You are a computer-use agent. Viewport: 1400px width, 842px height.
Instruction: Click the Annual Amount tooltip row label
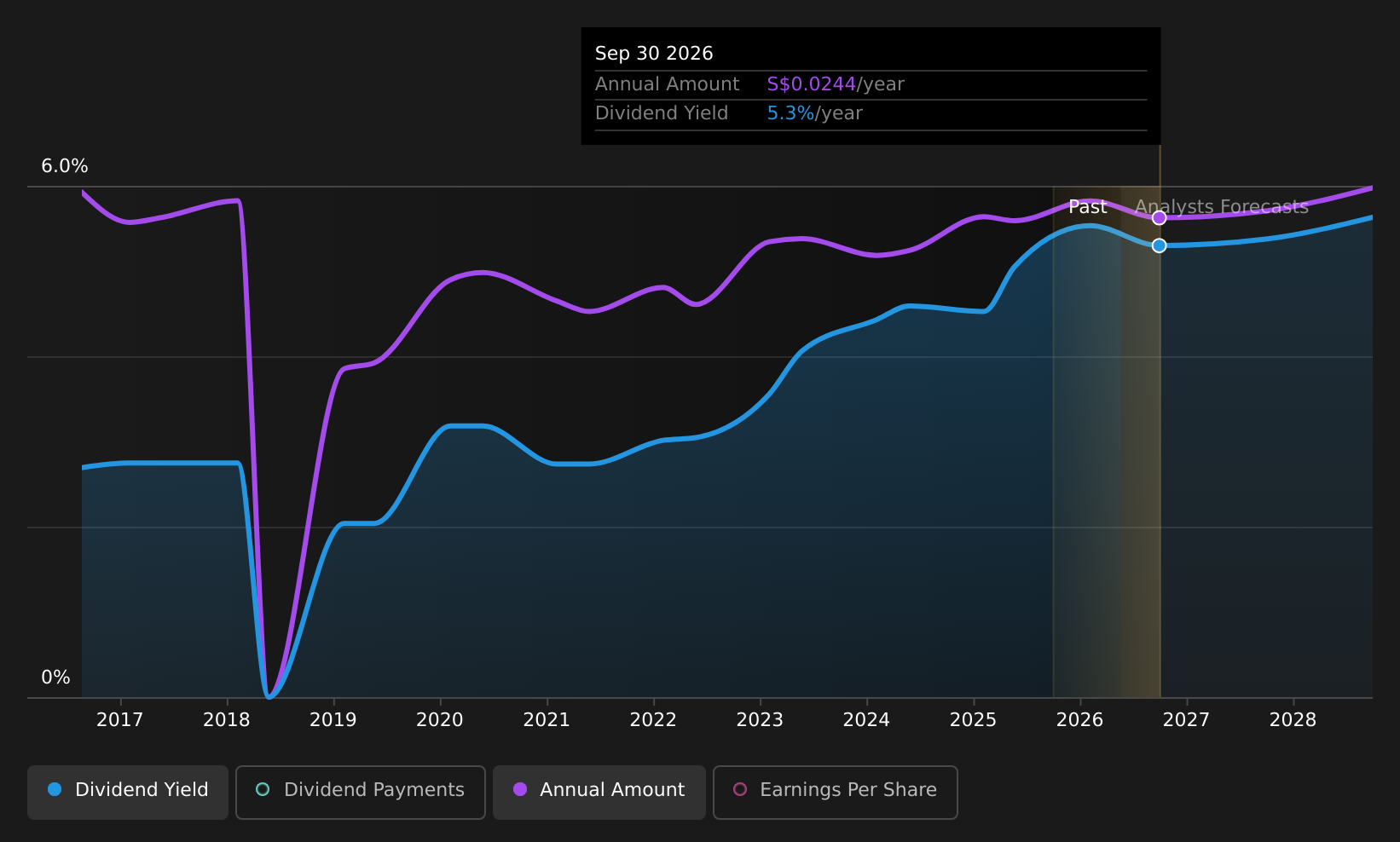point(668,84)
